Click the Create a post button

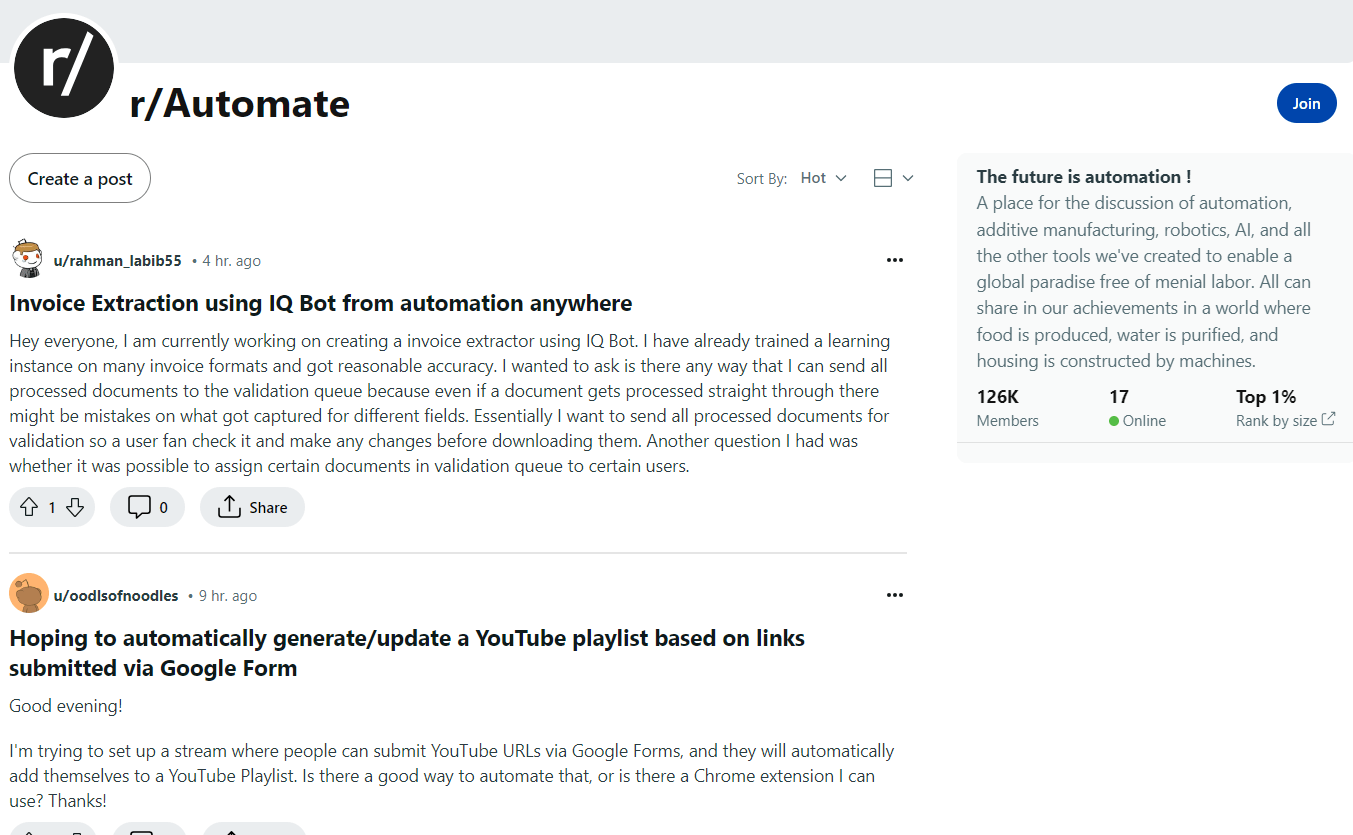point(80,178)
